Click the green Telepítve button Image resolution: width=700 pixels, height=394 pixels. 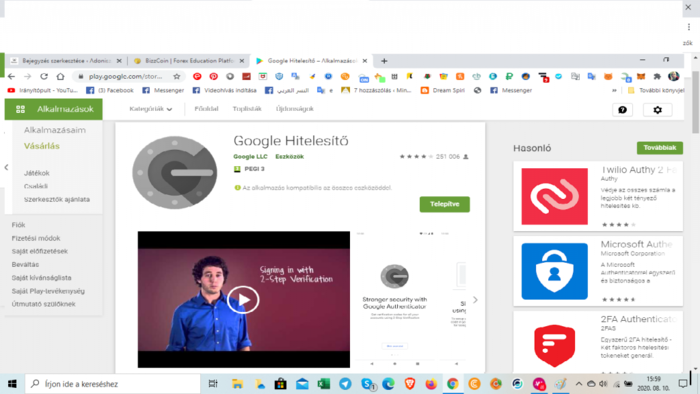click(x=445, y=204)
